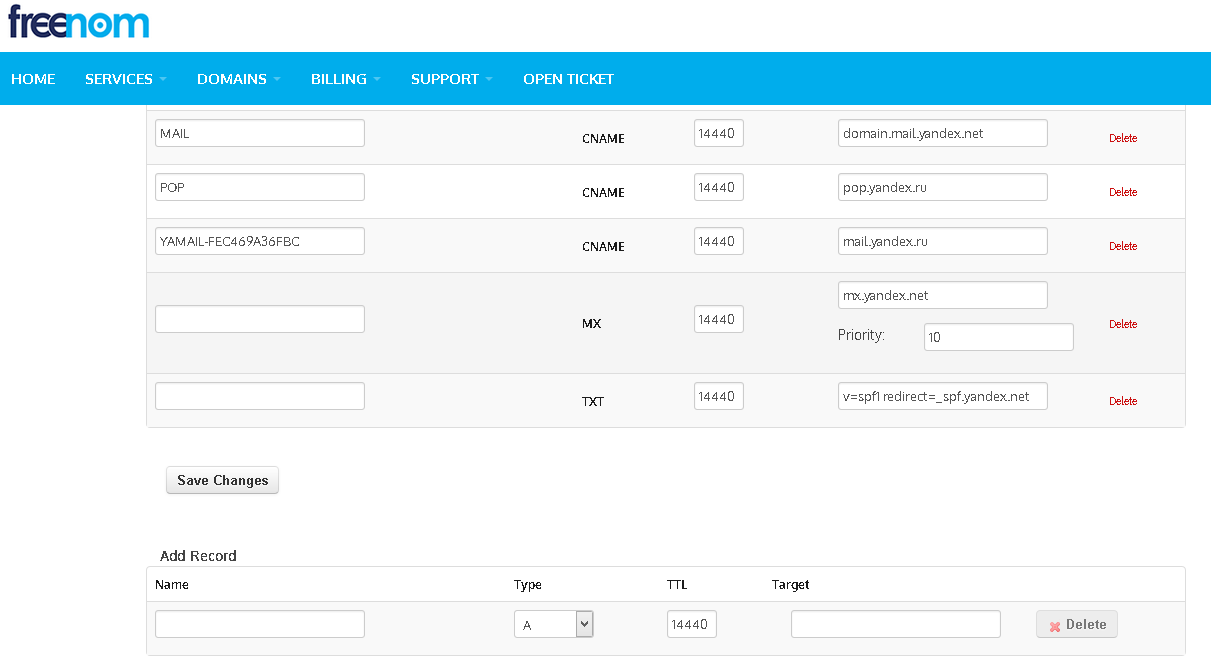Edit the Add Record TTL field
The height and width of the screenshot is (671, 1211).
[692, 624]
